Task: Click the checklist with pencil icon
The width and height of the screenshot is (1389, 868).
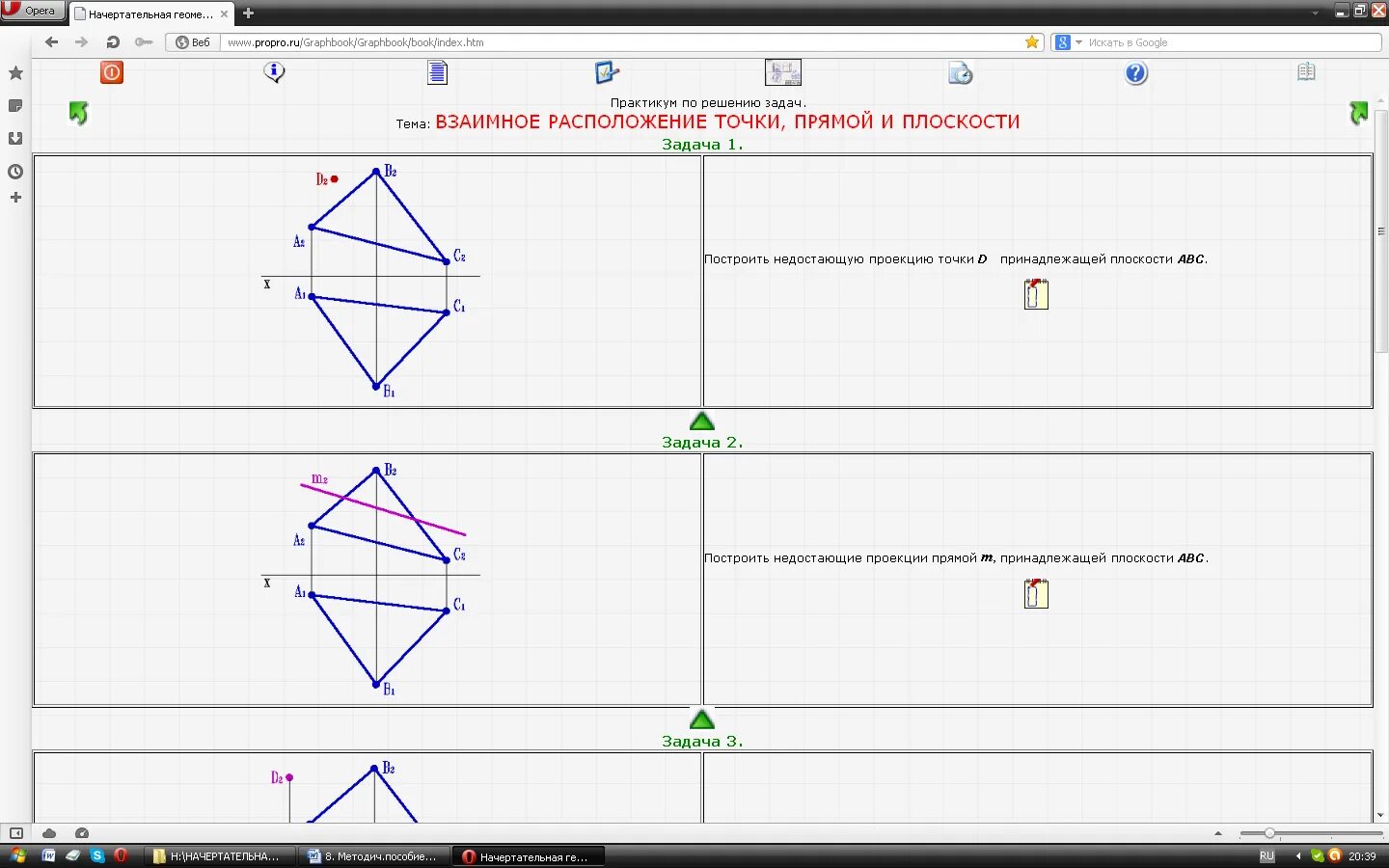Action: pos(607,72)
